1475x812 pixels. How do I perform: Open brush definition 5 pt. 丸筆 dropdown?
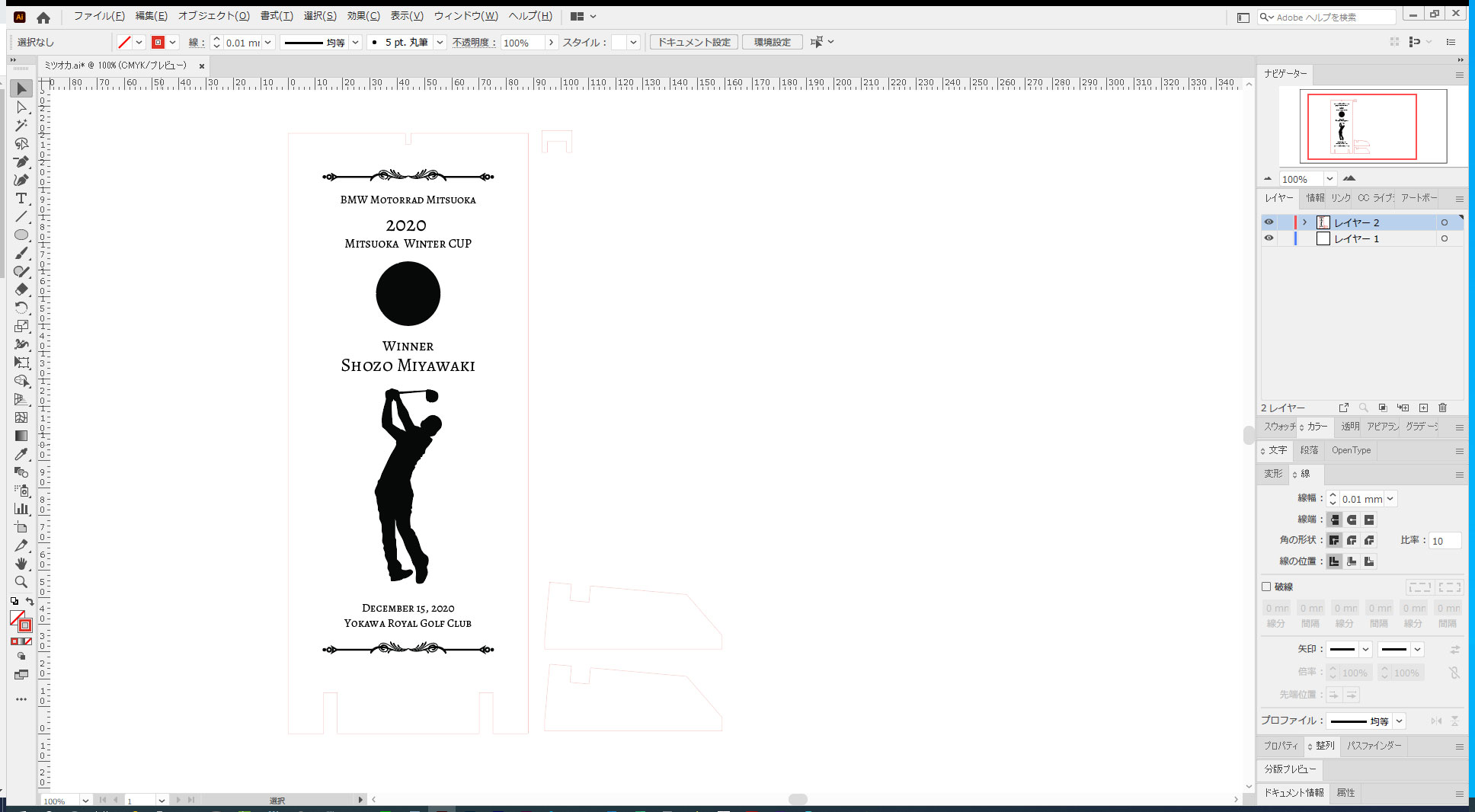(440, 43)
